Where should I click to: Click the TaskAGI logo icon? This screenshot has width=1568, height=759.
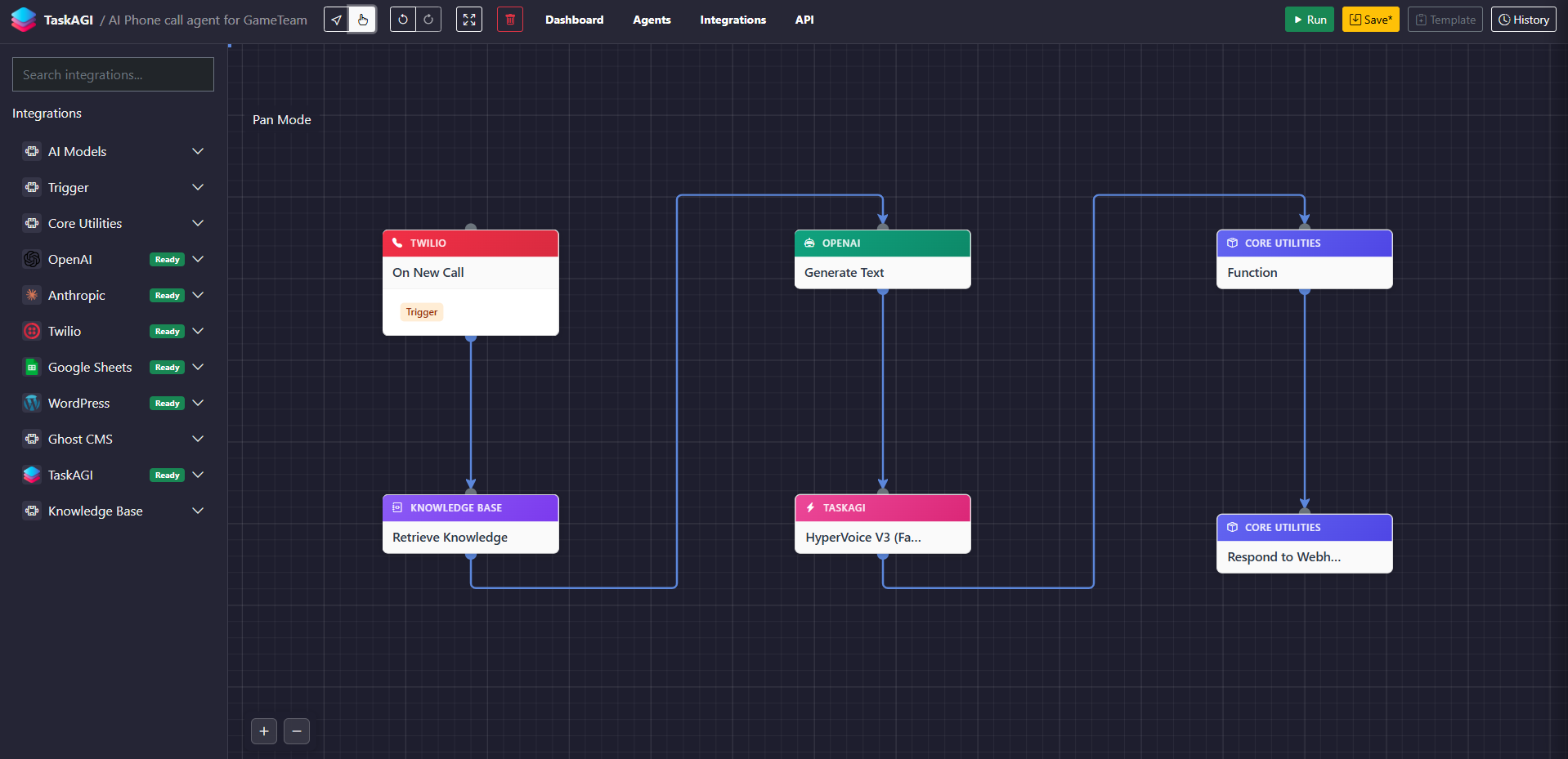(24, 20)
